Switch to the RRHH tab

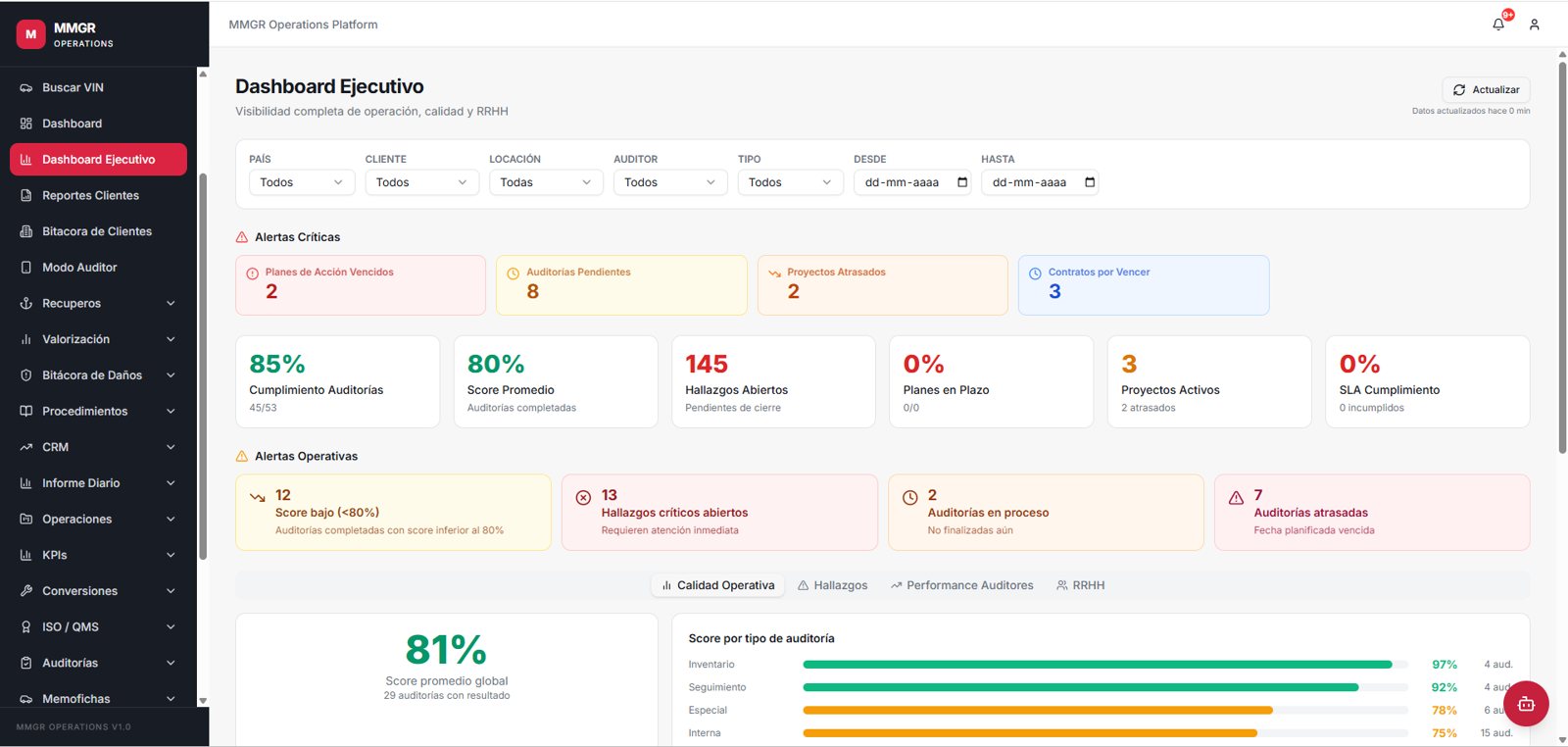click(x=1080, y=585)
